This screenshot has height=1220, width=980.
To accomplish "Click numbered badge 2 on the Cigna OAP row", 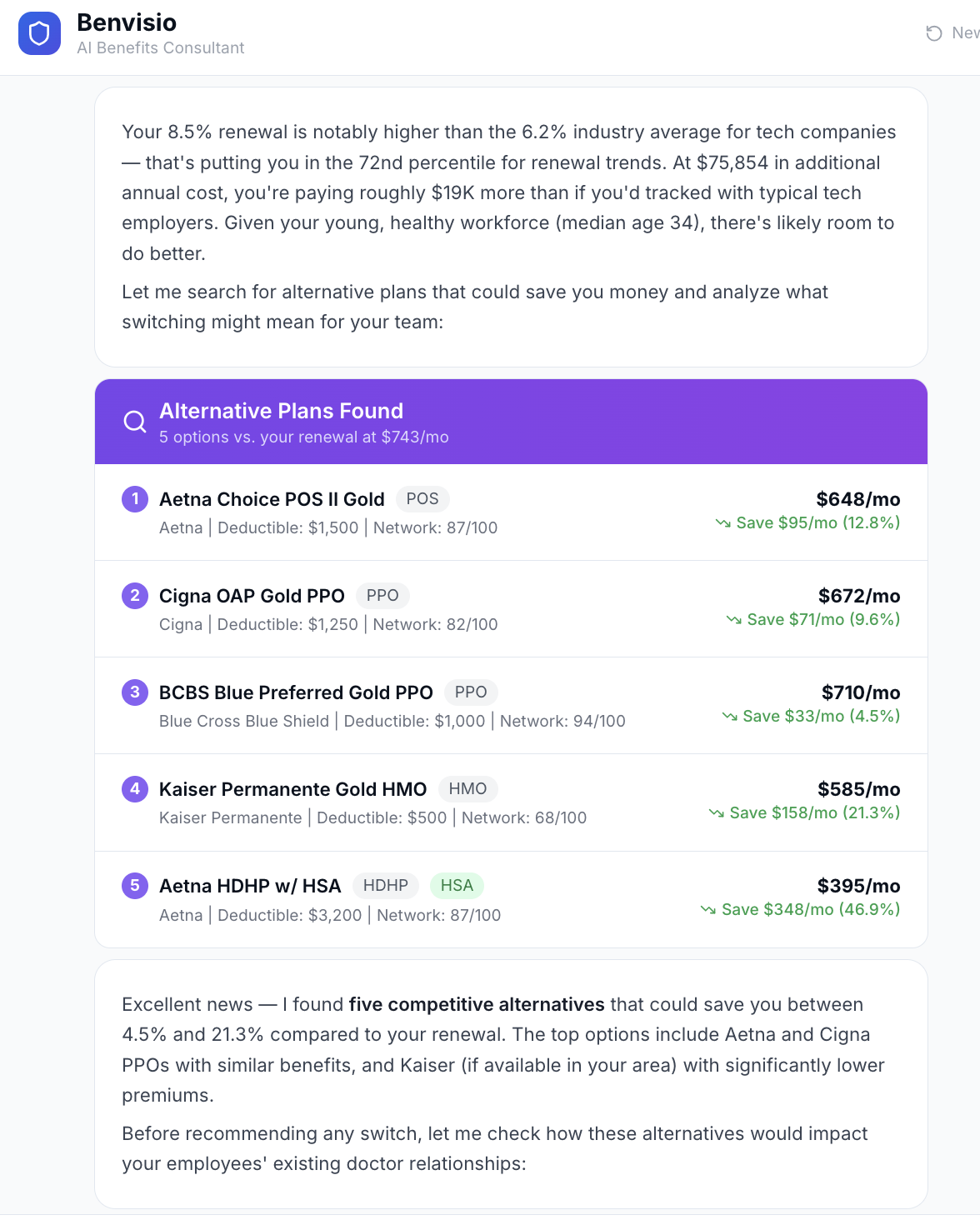I will tap(134, 596).
